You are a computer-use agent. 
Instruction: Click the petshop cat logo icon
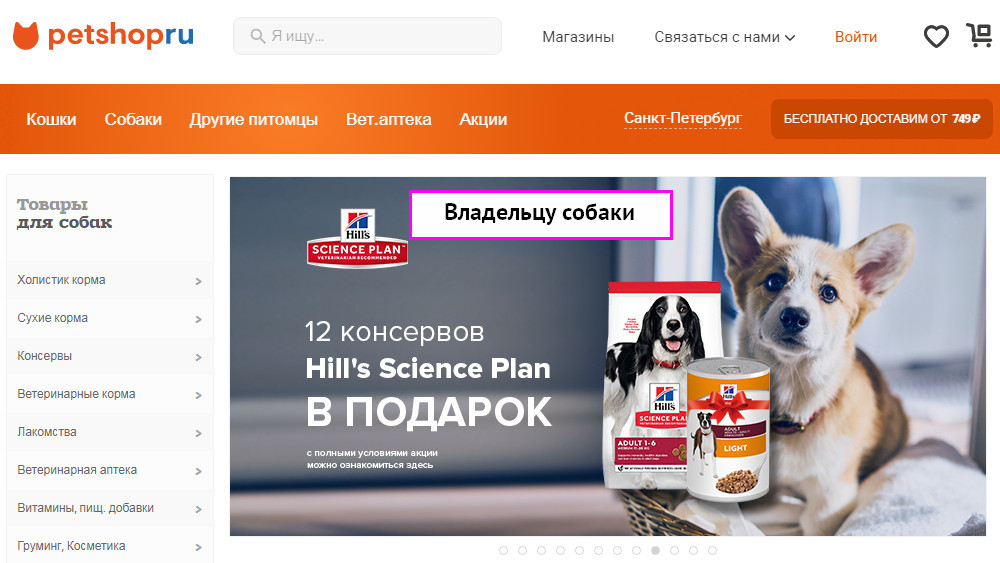point(26,36)
